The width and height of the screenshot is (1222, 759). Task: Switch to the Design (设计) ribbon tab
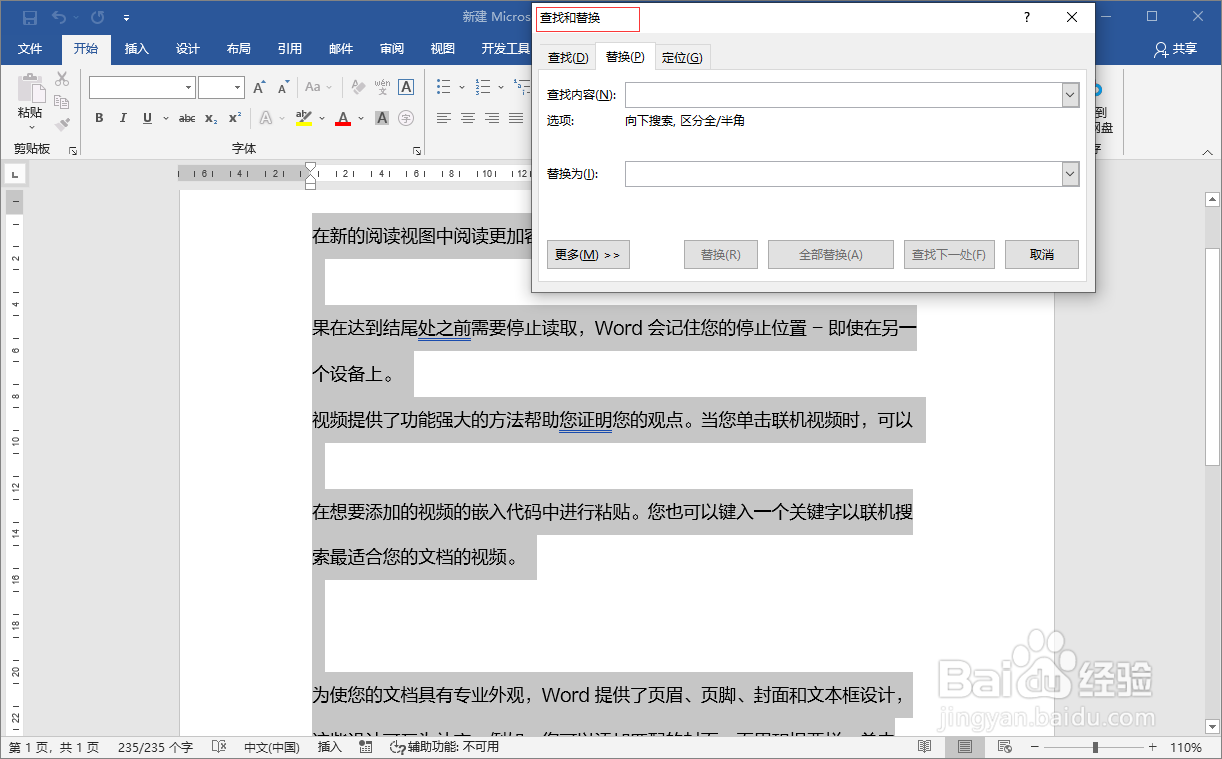[188, 49]
